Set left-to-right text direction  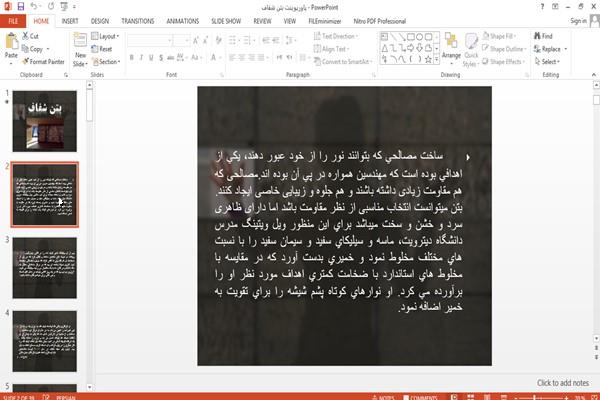279,57
